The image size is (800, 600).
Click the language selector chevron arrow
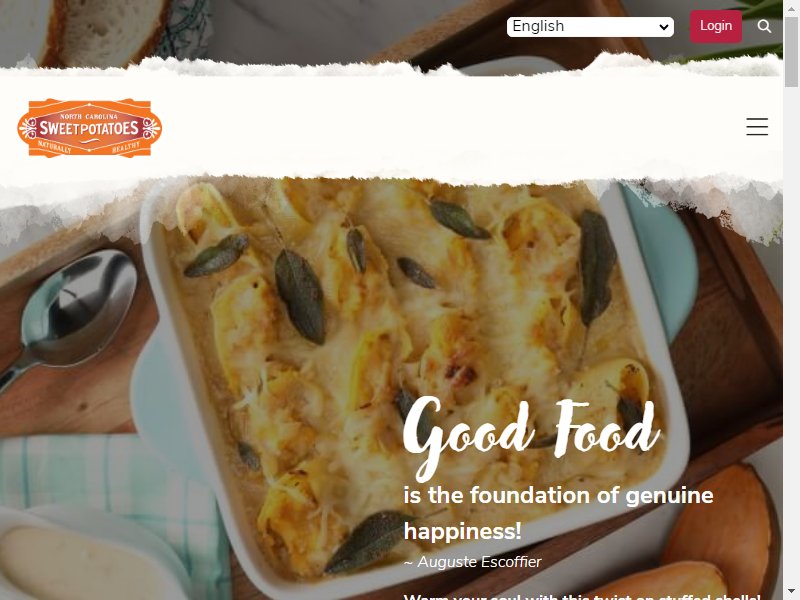coord(663,27)
